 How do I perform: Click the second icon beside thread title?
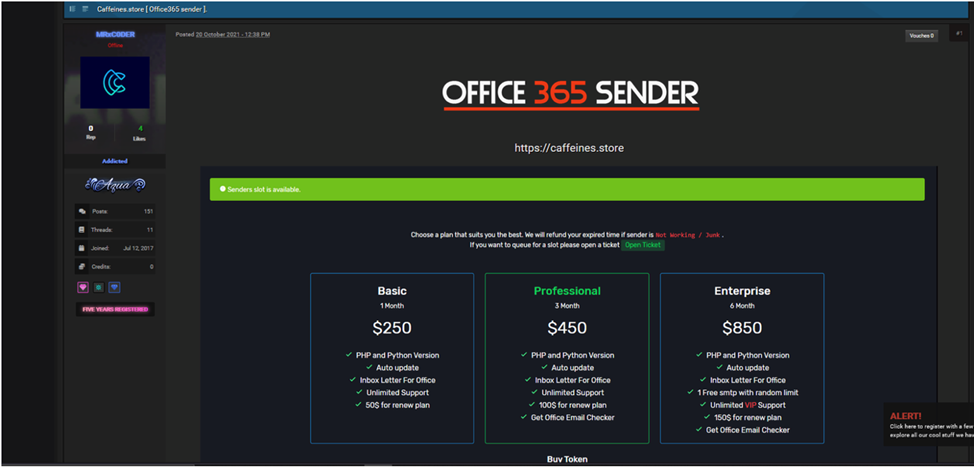85,9
